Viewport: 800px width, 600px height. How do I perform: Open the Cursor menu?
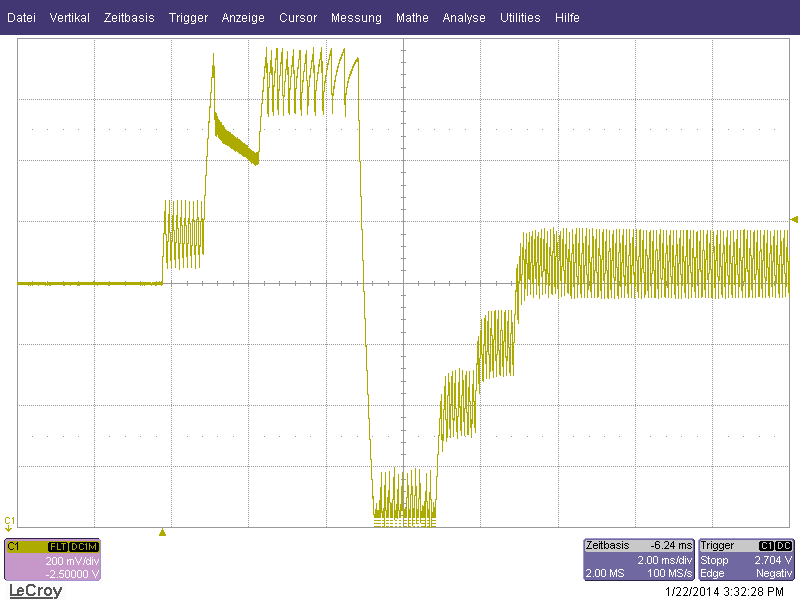(298, 18)
